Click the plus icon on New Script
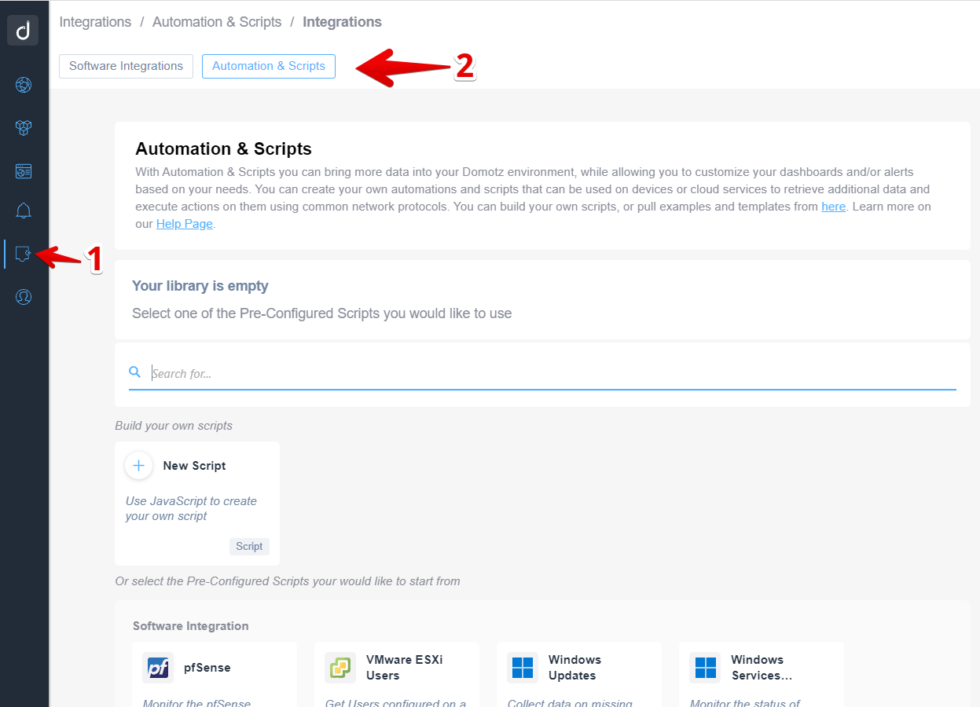The height and width of the screenshot is (707, 980). [x=138, y=465]
